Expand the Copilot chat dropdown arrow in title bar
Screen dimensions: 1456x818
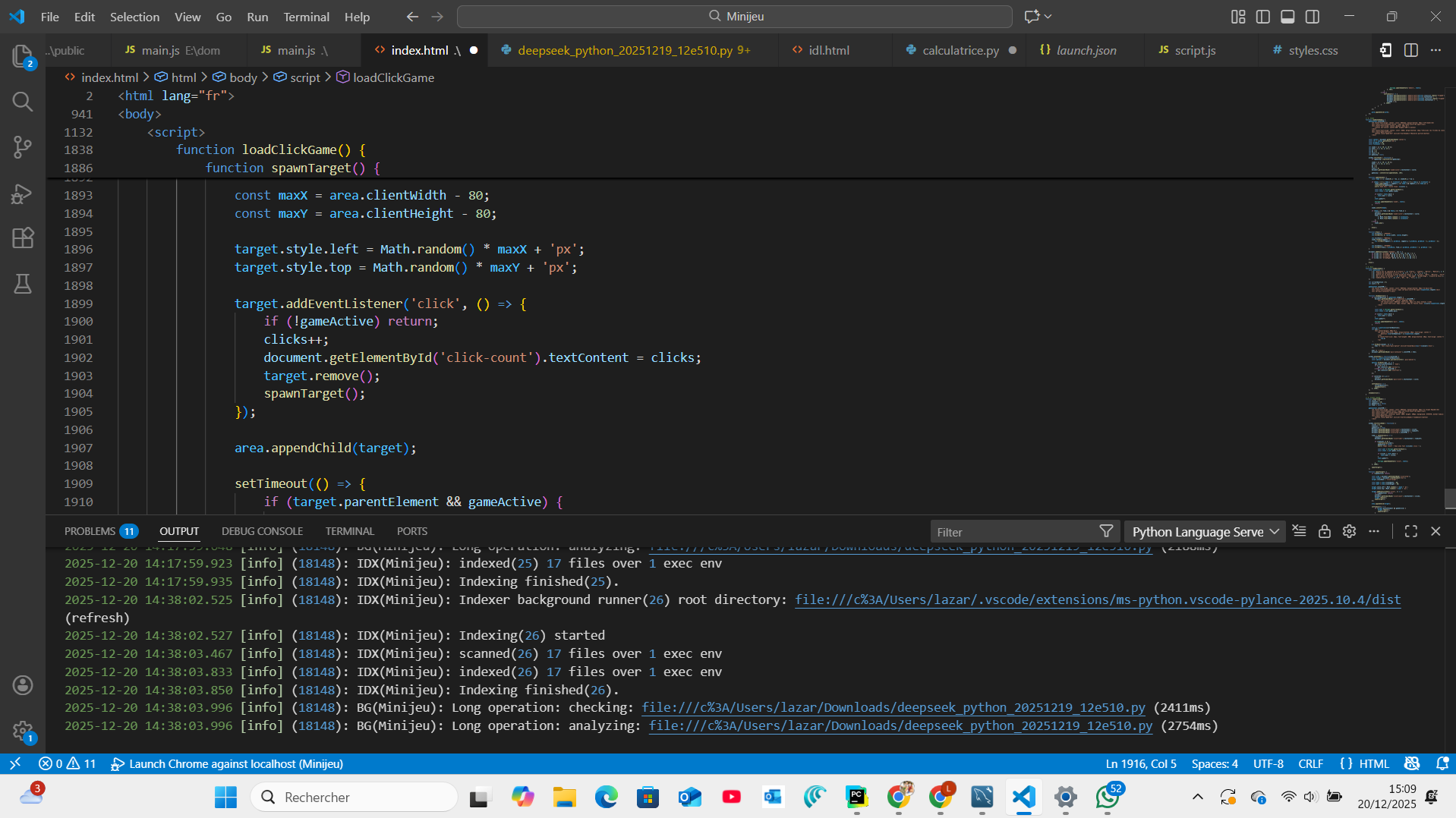[x=1048, y=17]
